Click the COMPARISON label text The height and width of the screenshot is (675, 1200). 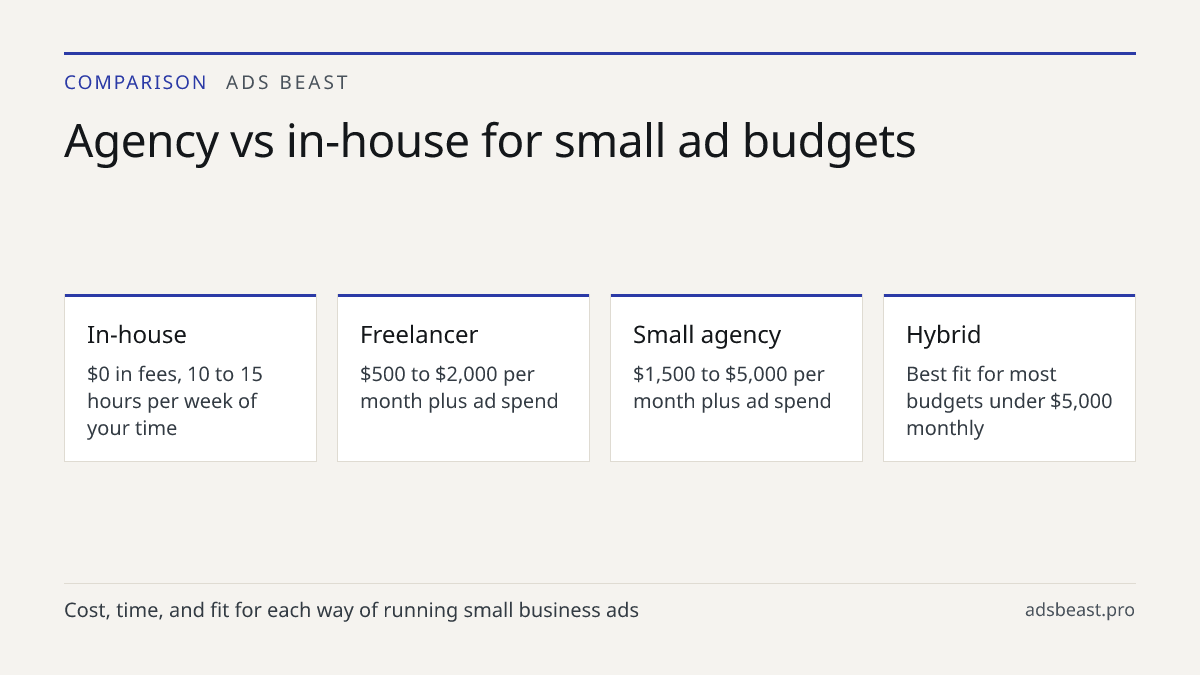click(x=136, y=83)
